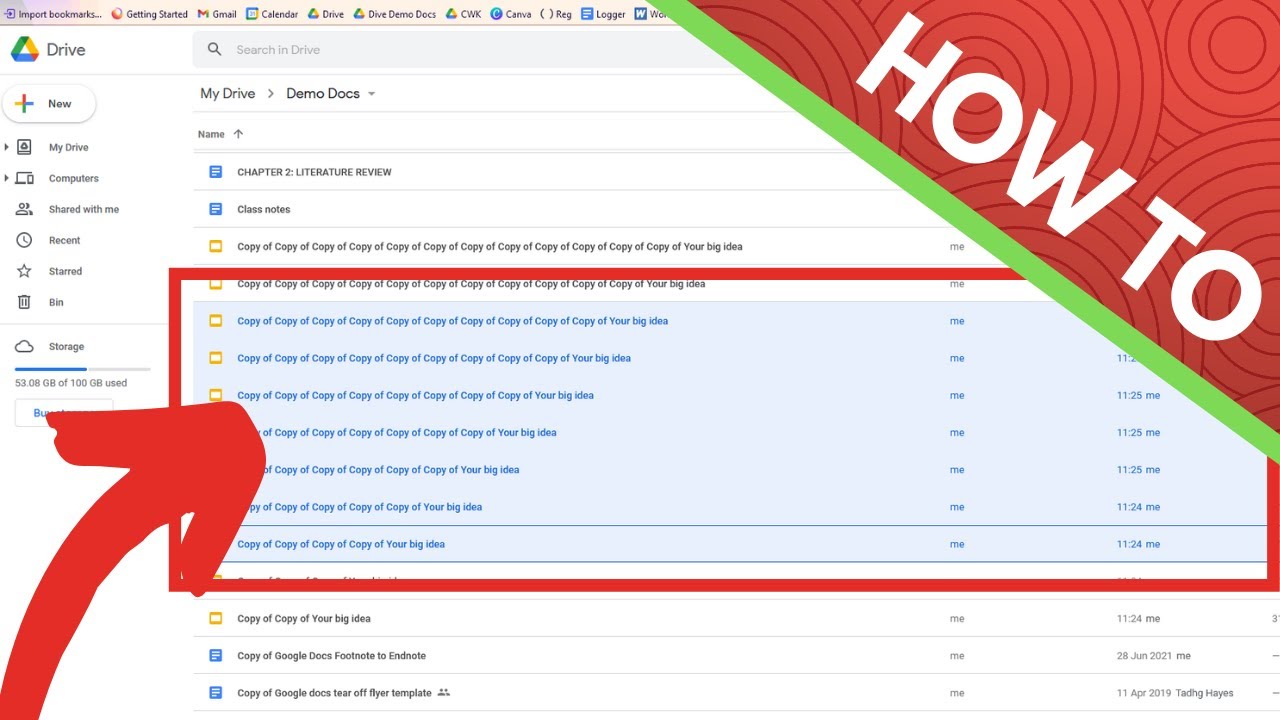
Task: Open the CWK bookmark
Action: [x=463, y=14]
